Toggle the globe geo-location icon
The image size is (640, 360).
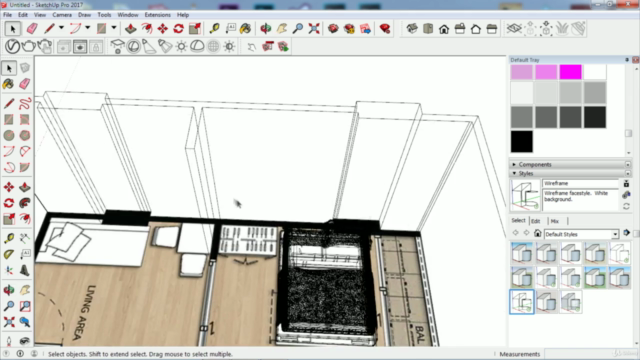pos(213,46)
